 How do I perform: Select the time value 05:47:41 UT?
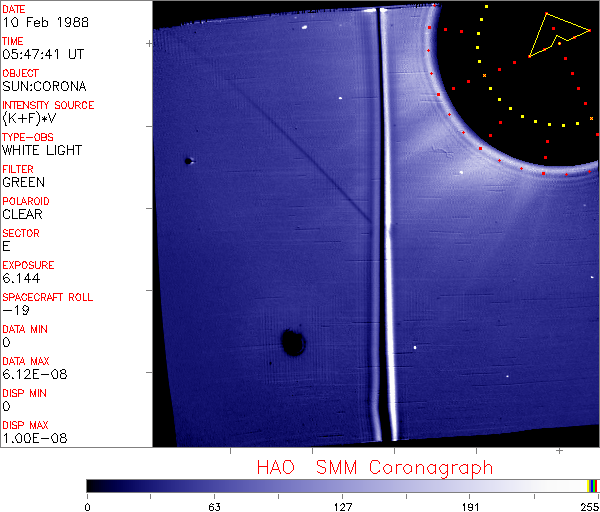click(43, 54)
